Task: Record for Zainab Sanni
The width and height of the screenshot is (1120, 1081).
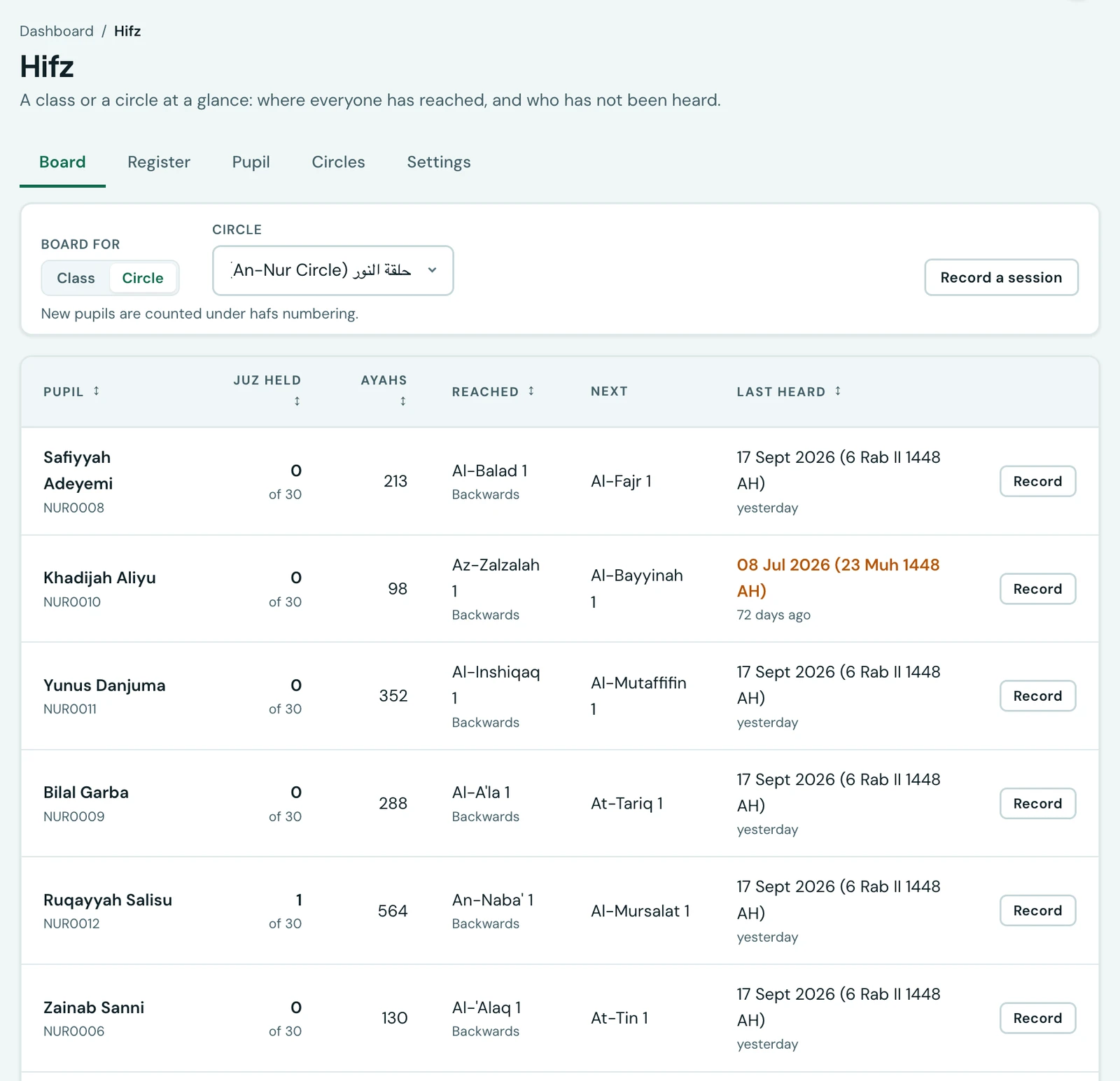Action: [x=1037, y=1018]
